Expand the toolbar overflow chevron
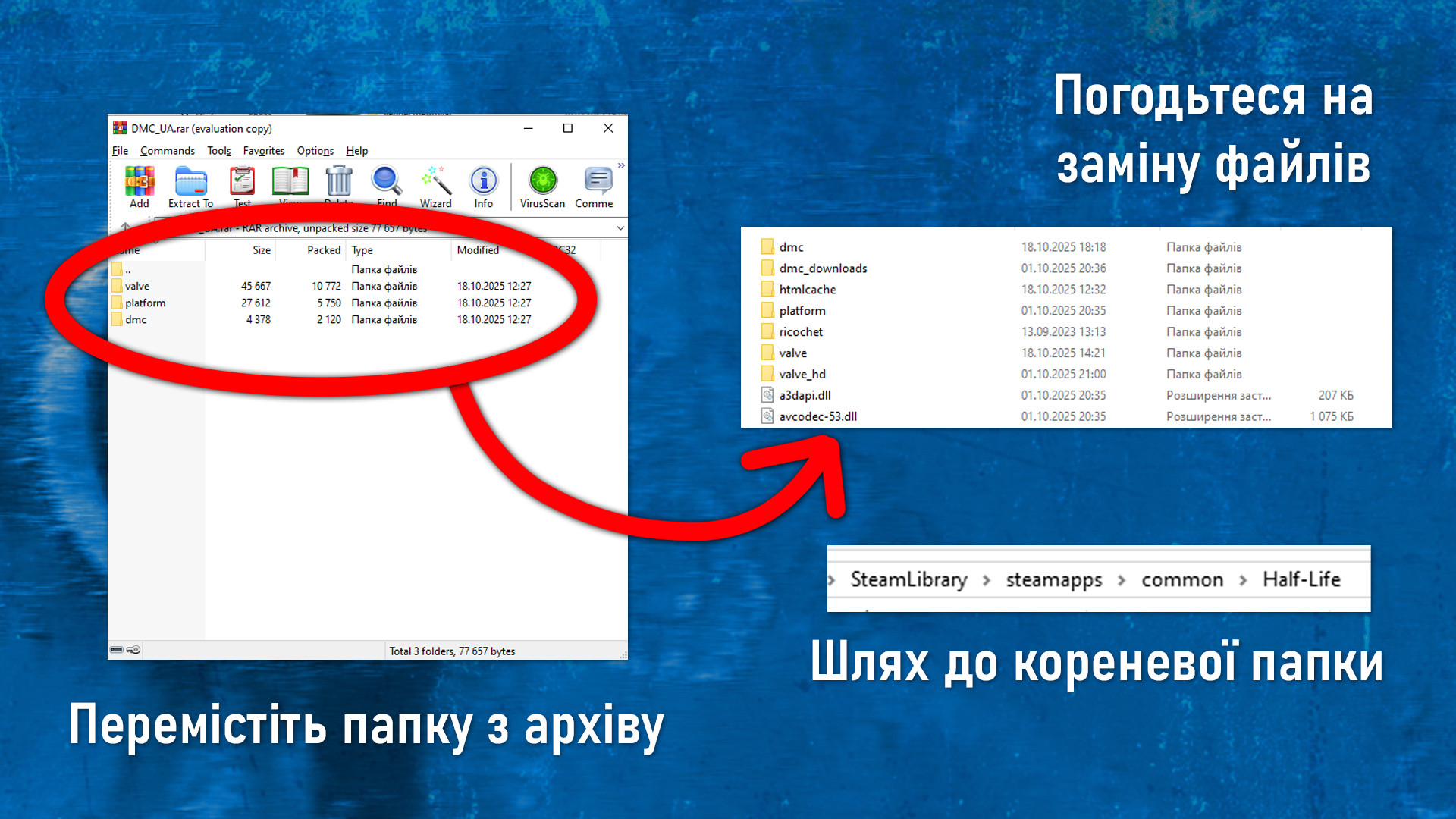Image resolution: width=1456 pixels, height=819 pixels. (x=621, y=165)
